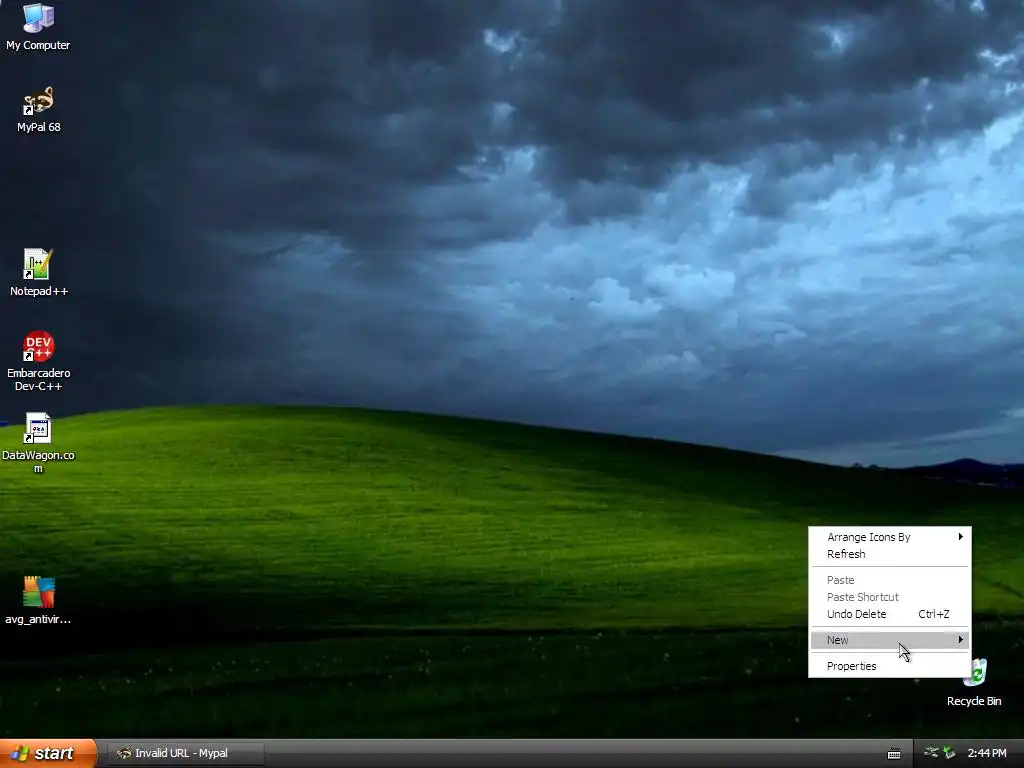Click the Mypal icon in taskbar button
Image resolution: width=1024 pixels, height=768 pixels.
click(123, 753)
